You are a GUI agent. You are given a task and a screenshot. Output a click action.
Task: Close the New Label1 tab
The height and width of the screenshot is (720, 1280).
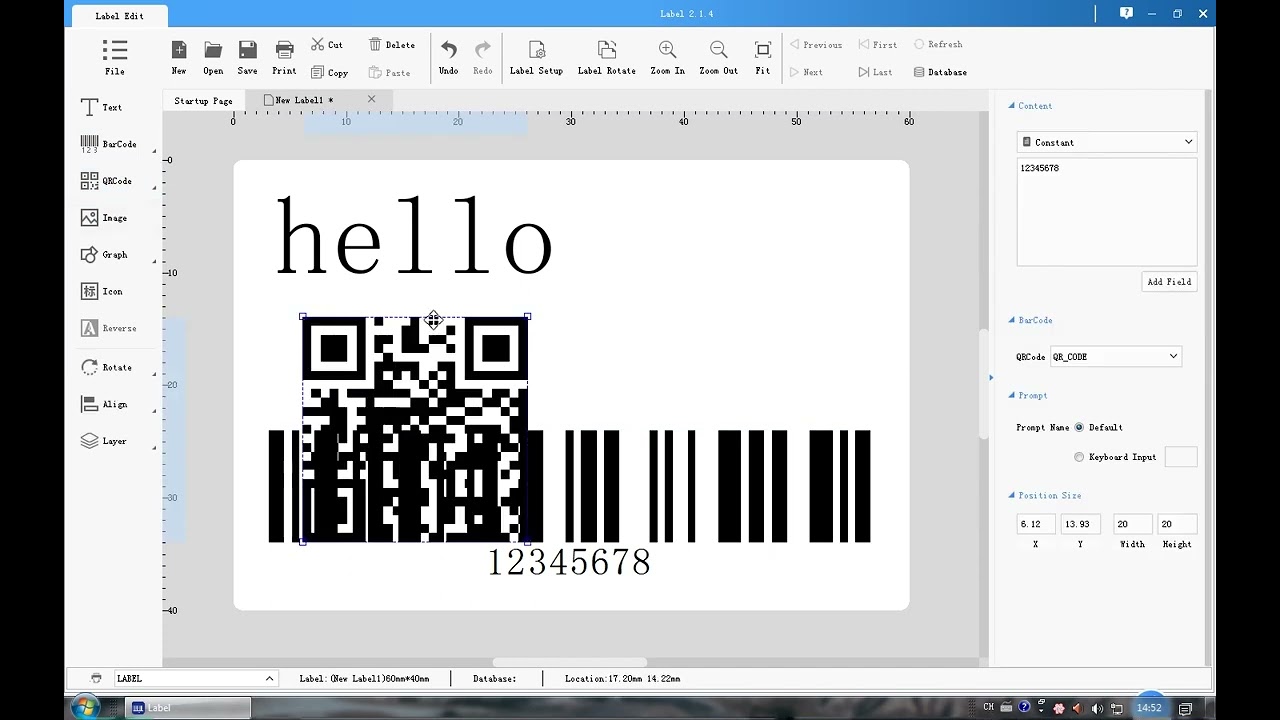point(371,99)
